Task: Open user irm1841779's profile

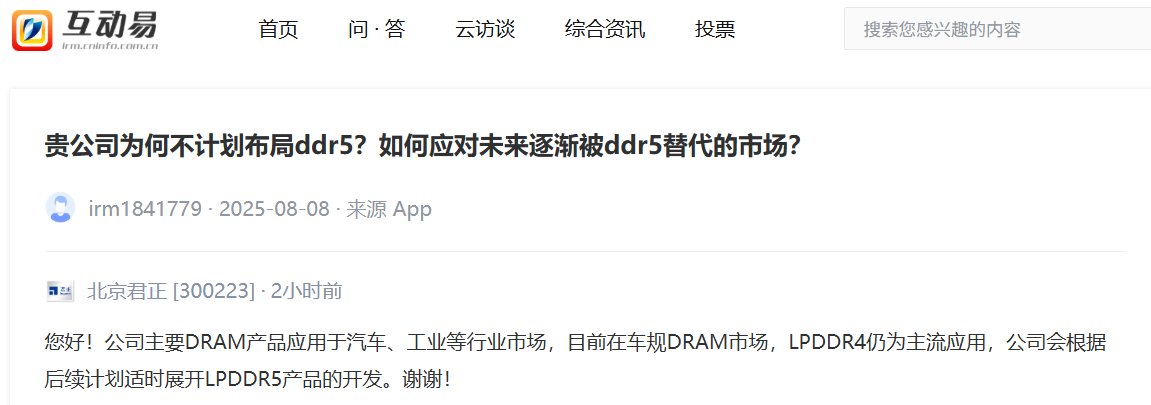Action: pyautogui.click(x=145, y=209)
